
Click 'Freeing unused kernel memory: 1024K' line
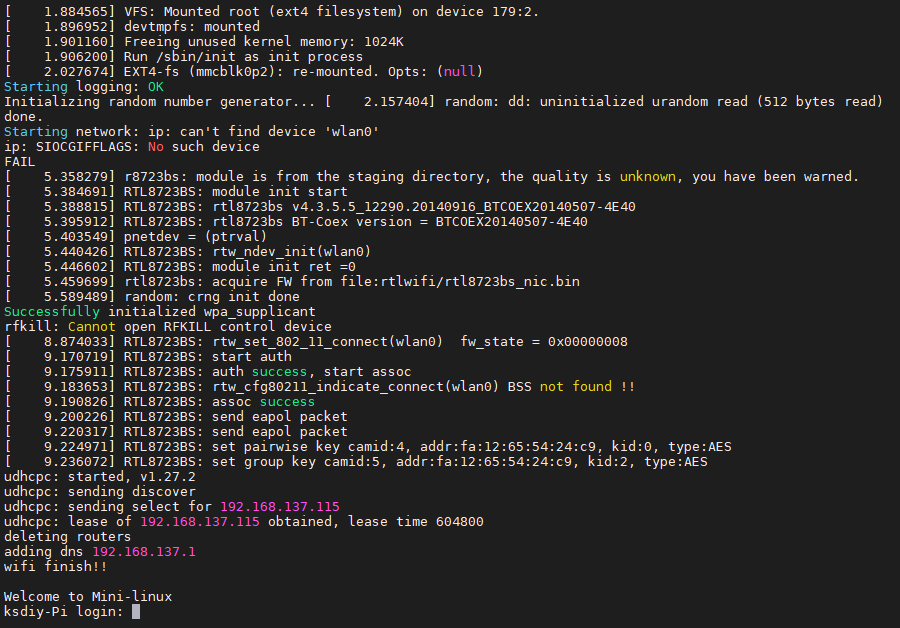tap(204, 42)
